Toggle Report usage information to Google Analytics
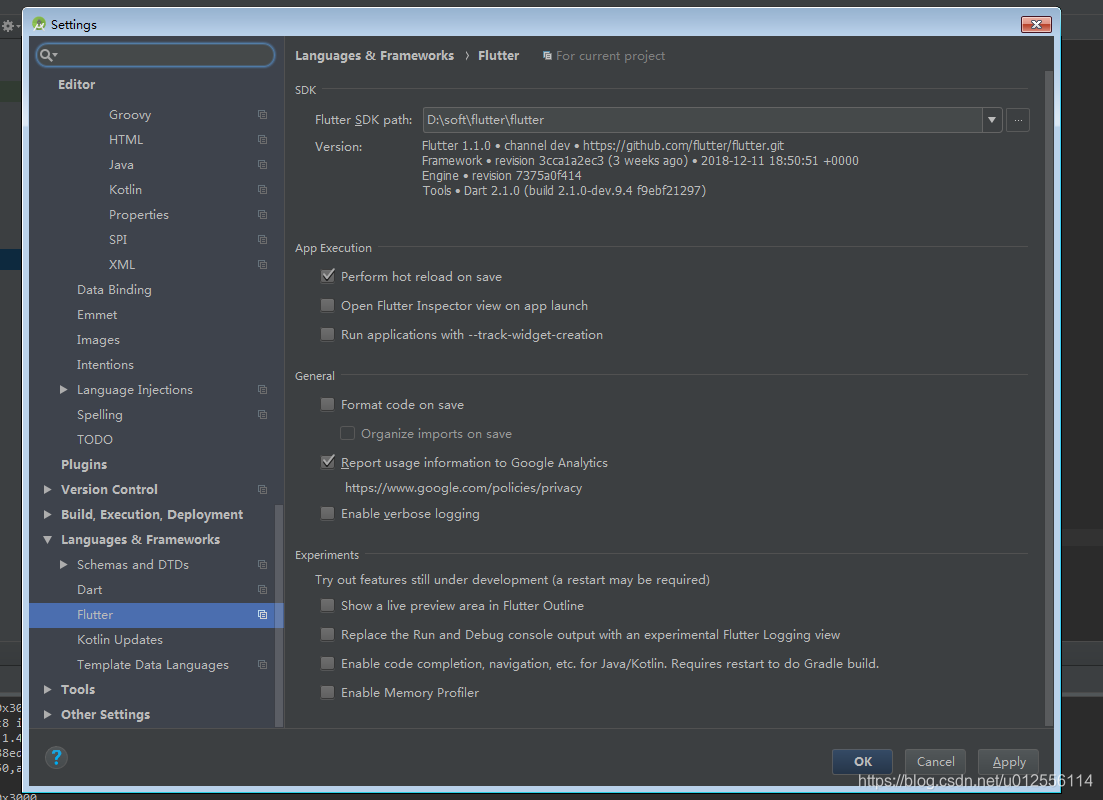Image resolution: width=1103 pixels, height=800 pixels. click(x=328, y=462)
